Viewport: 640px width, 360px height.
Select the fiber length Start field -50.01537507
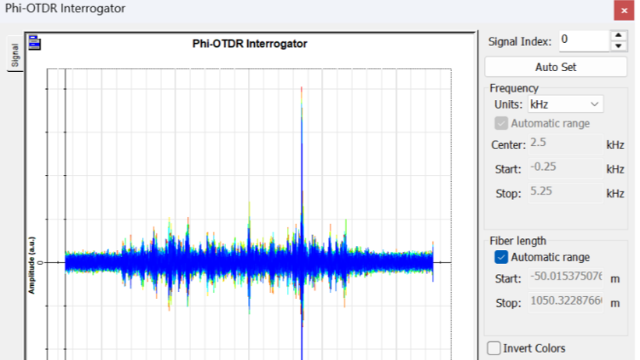tap(565, 278)
